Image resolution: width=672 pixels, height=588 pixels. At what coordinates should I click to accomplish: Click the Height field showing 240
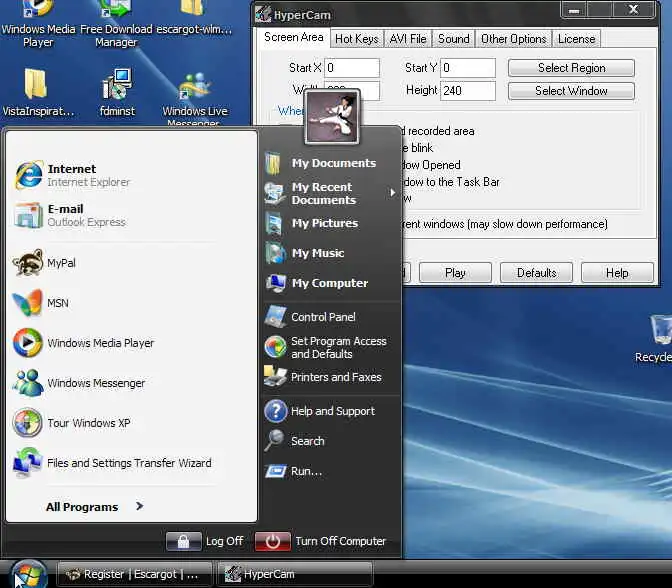pyautogui.click(x=468, y=91)
